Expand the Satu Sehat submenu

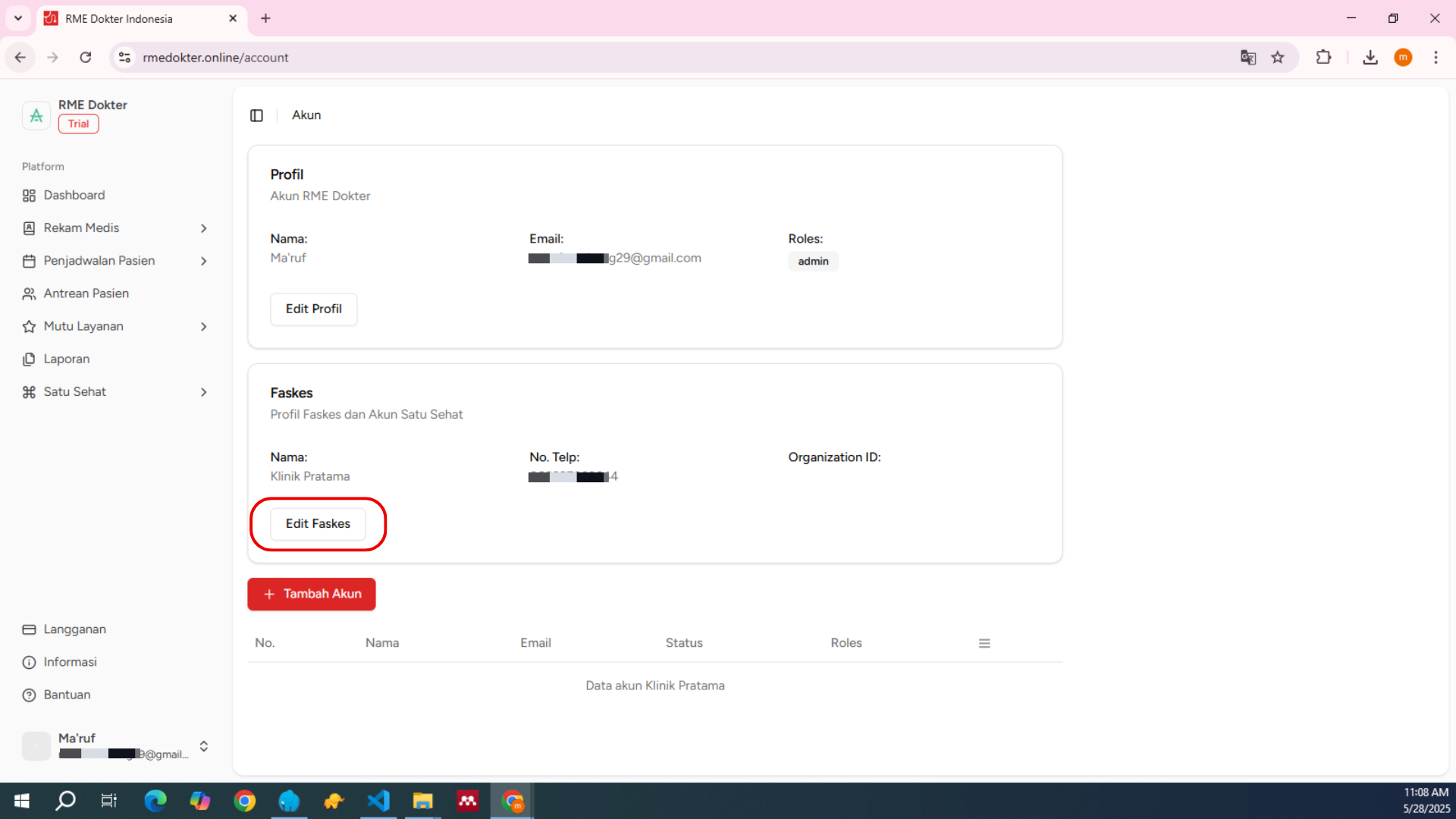click(x=203, y=393)
